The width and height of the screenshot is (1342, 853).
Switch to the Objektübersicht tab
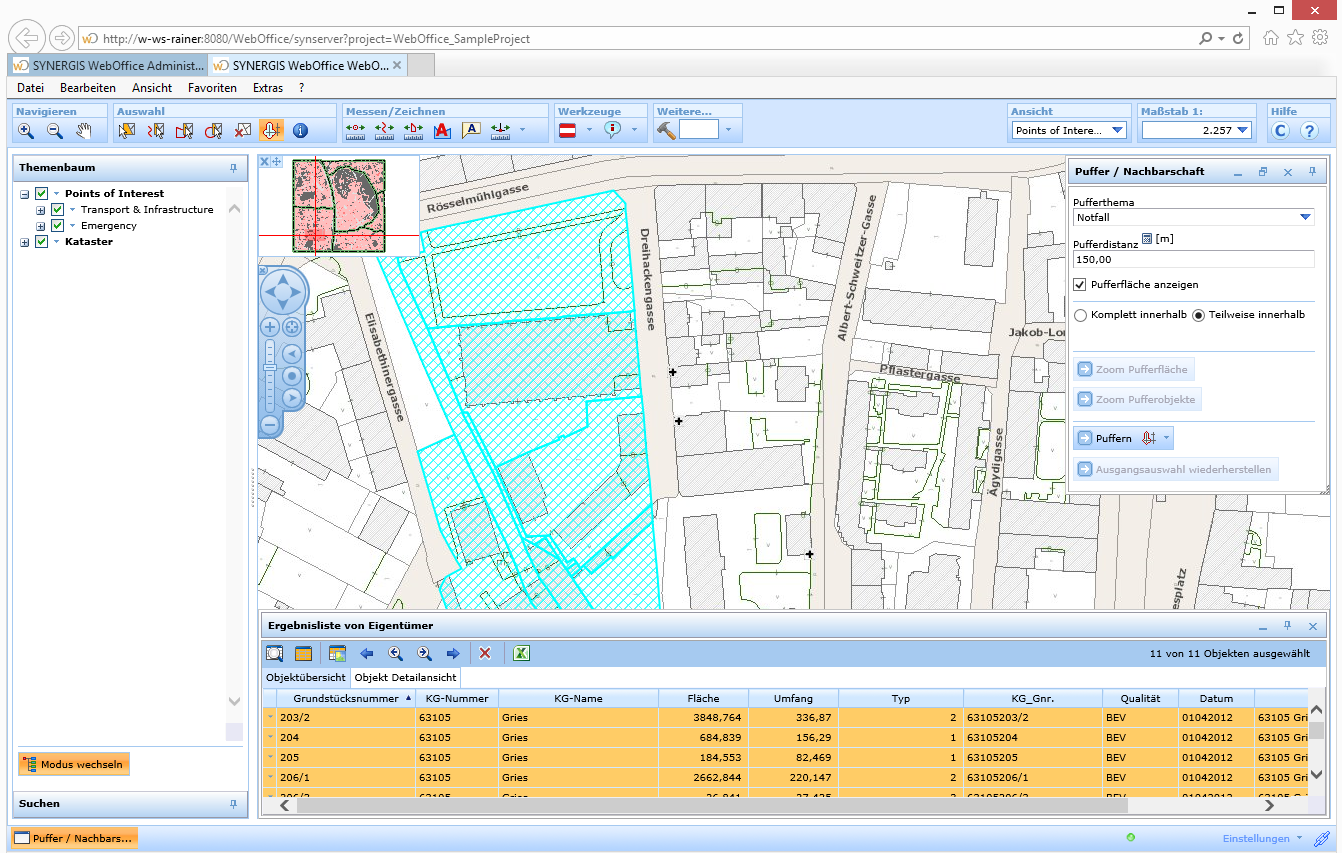click(305, 678)
